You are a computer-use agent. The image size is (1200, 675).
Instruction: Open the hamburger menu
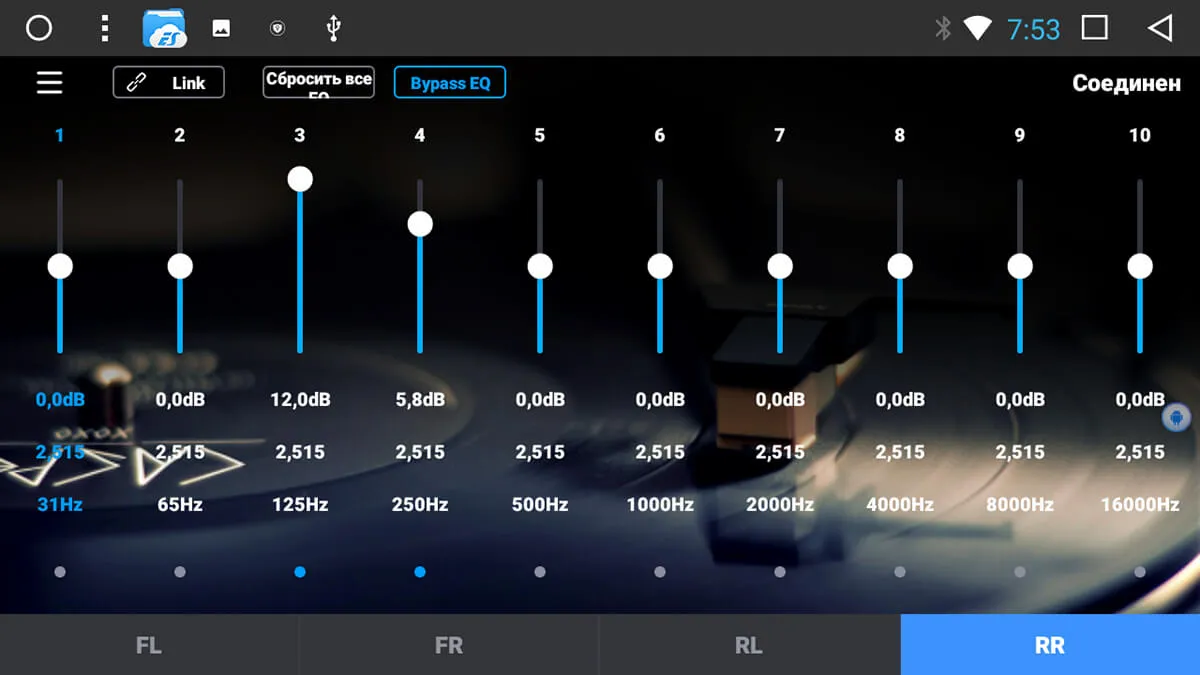[x=50, y=83]
